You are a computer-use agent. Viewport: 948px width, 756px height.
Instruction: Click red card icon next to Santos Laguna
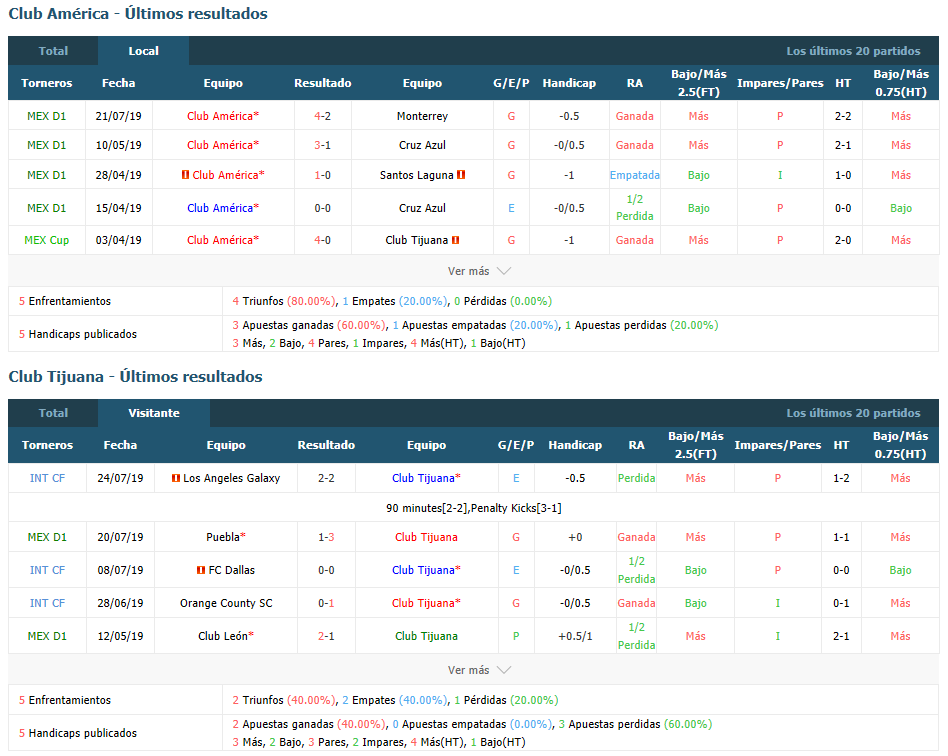pyautogui.click(x=461, y=175)
